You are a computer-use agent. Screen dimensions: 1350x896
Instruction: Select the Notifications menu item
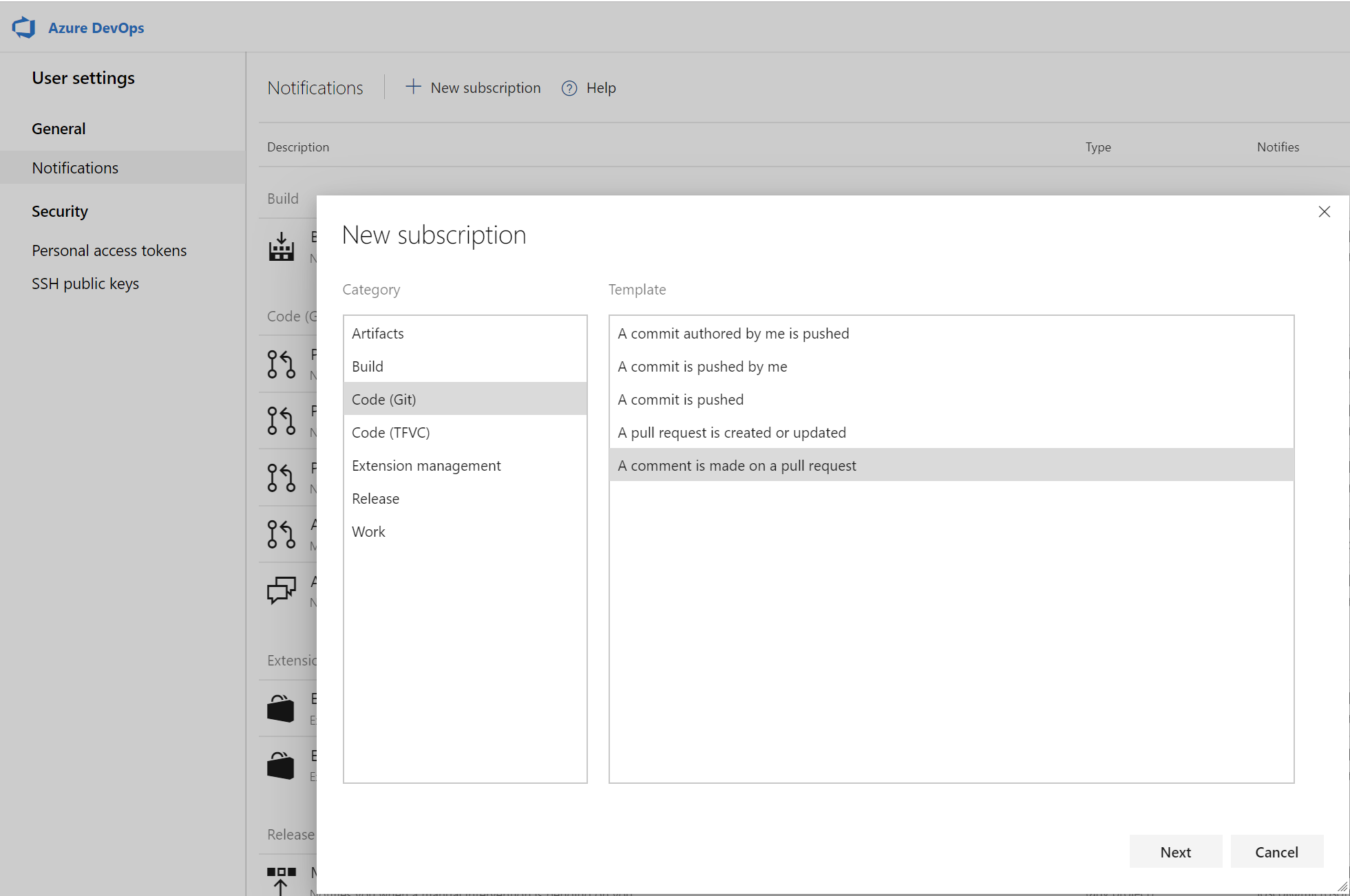point(75,167)
